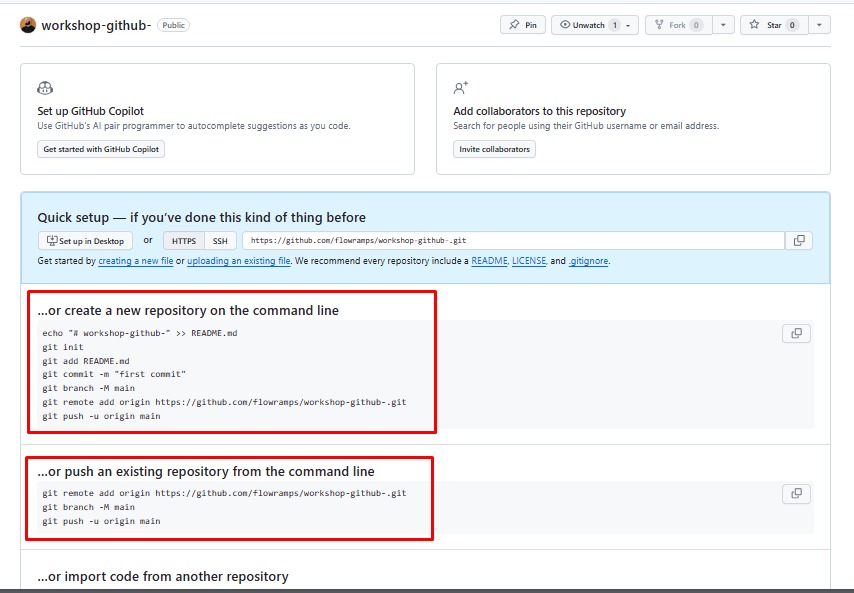Copy the push existing repository commands
Viewport: 854px width, 593px height.
tap(796, 494)
